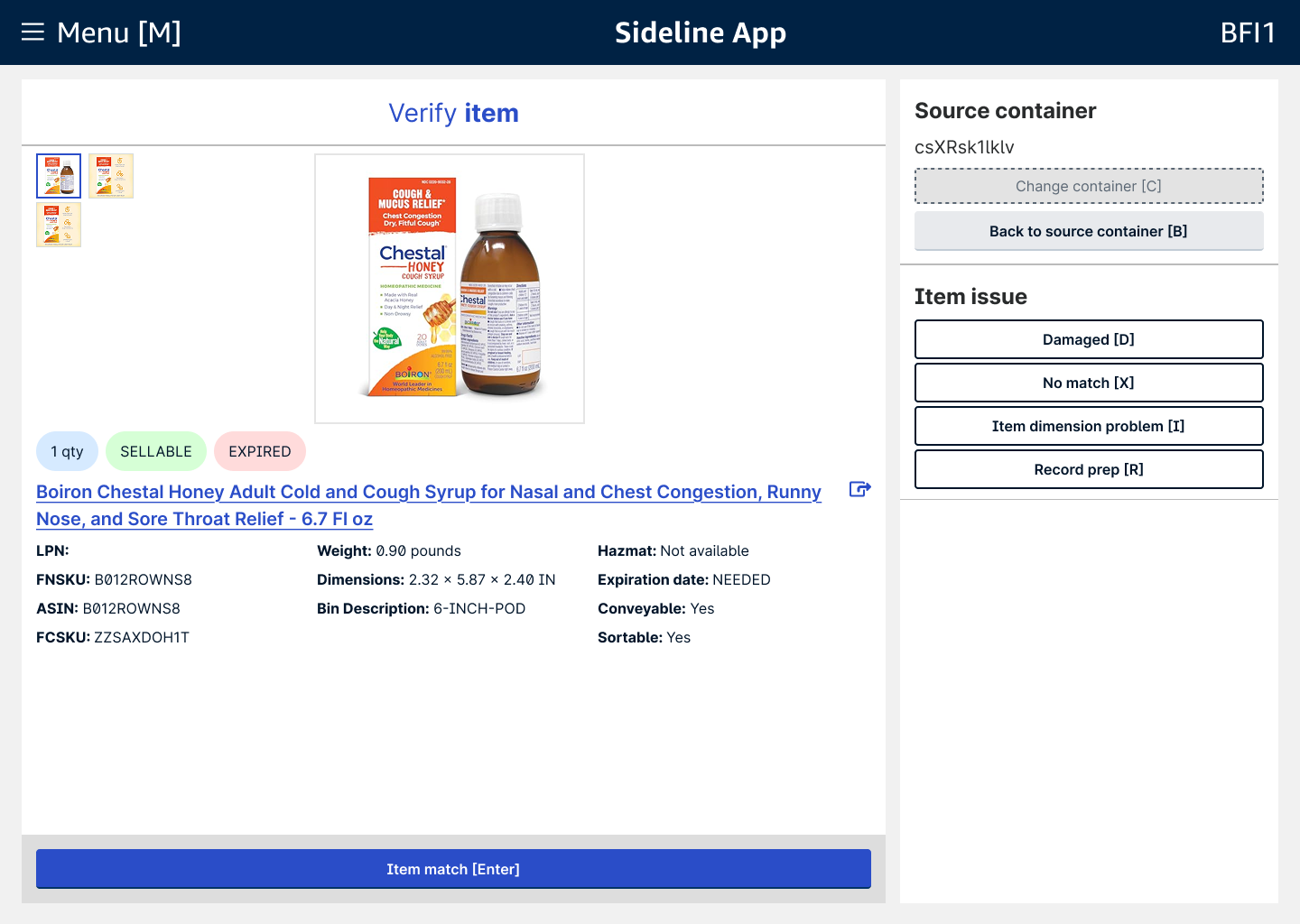1300x924 pixels.
Task: Click the LPN label
Action: pos(52,550)
